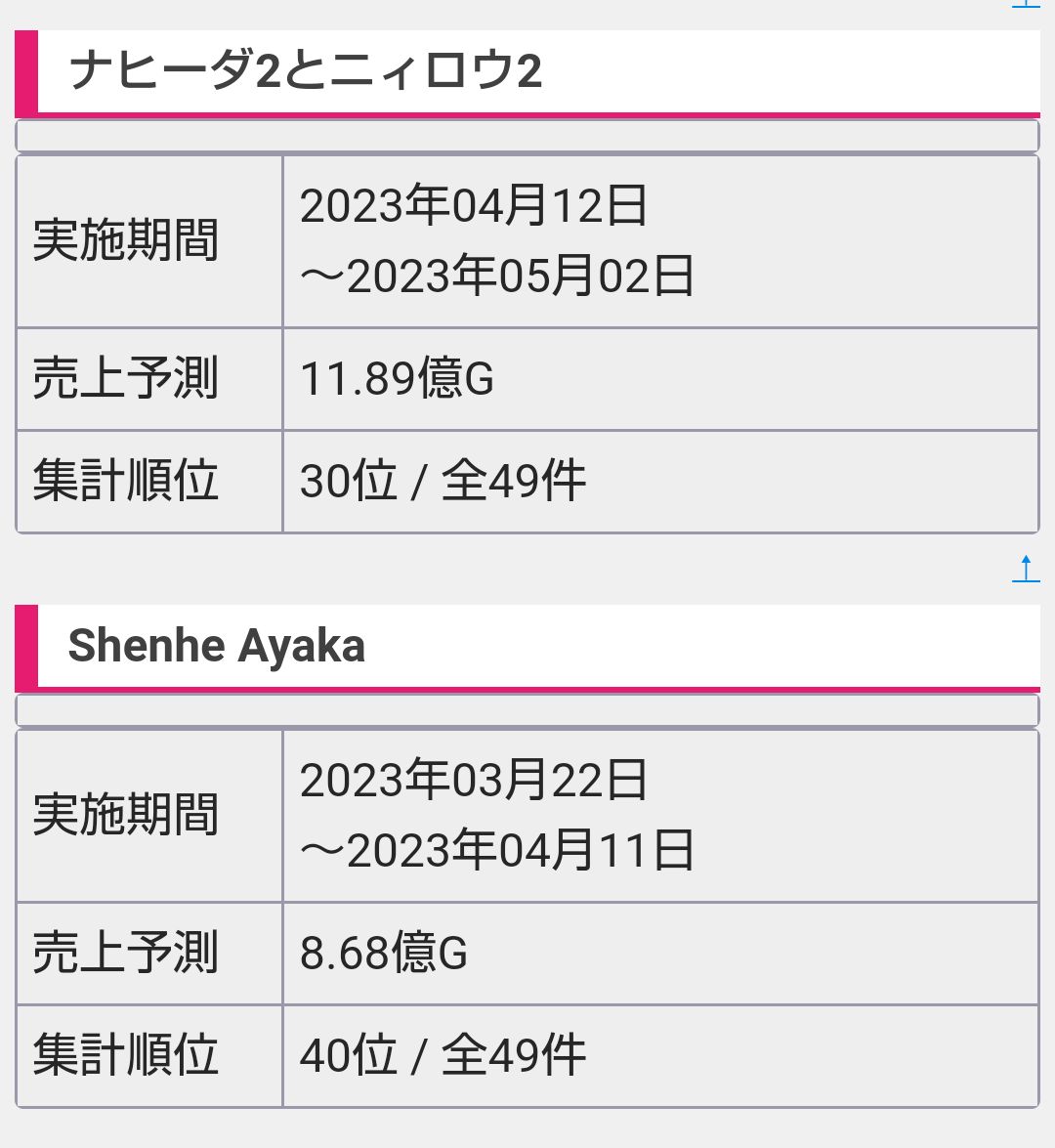Screen dimensions: 1055x1148
Task: Tap 売上予測 label in Shenhe Ayaka table
Action: 125,954
